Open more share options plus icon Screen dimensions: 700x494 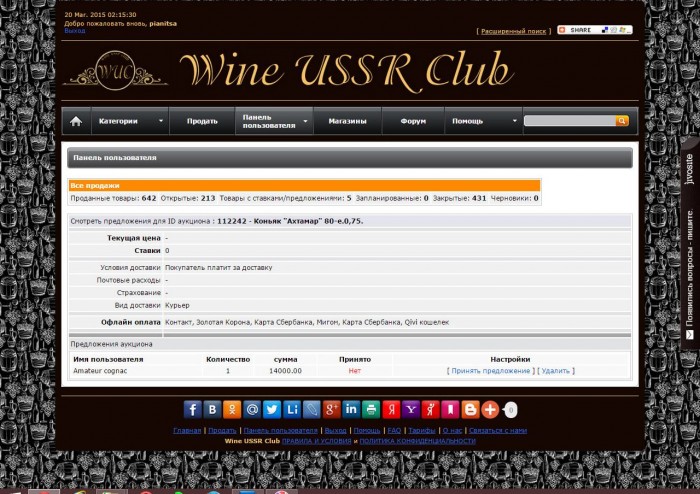[x=490, y=410]
